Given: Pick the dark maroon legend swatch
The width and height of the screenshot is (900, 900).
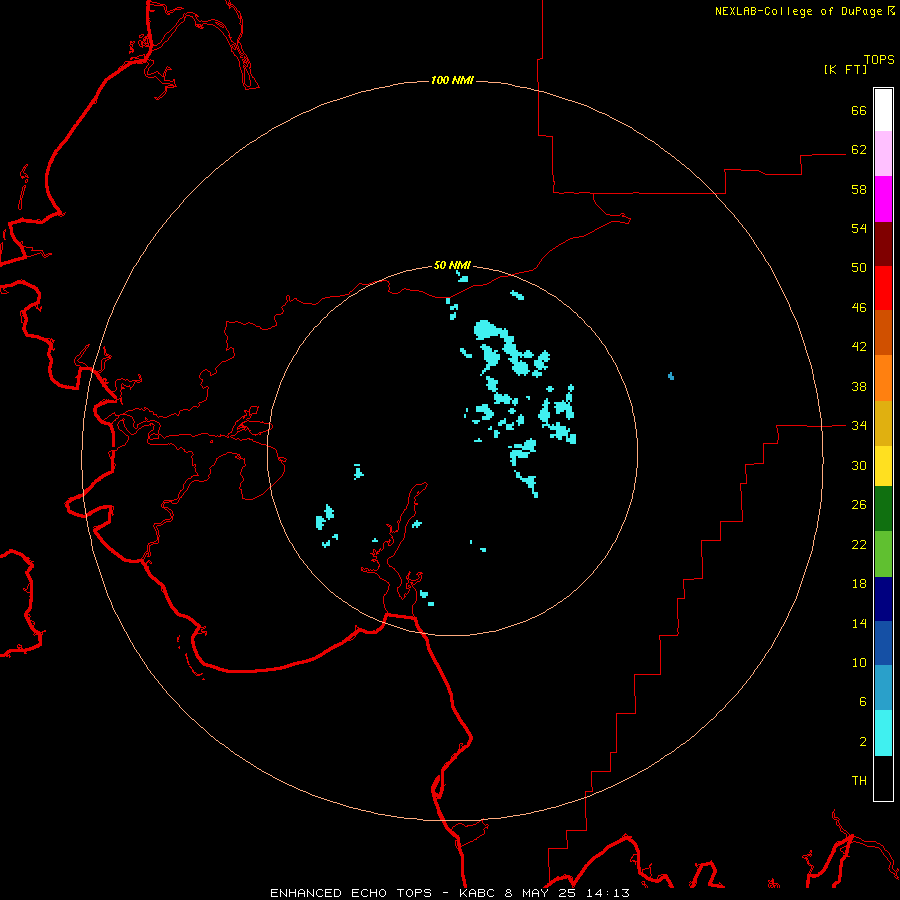Looking at the screenshot, I should (883, 243).
